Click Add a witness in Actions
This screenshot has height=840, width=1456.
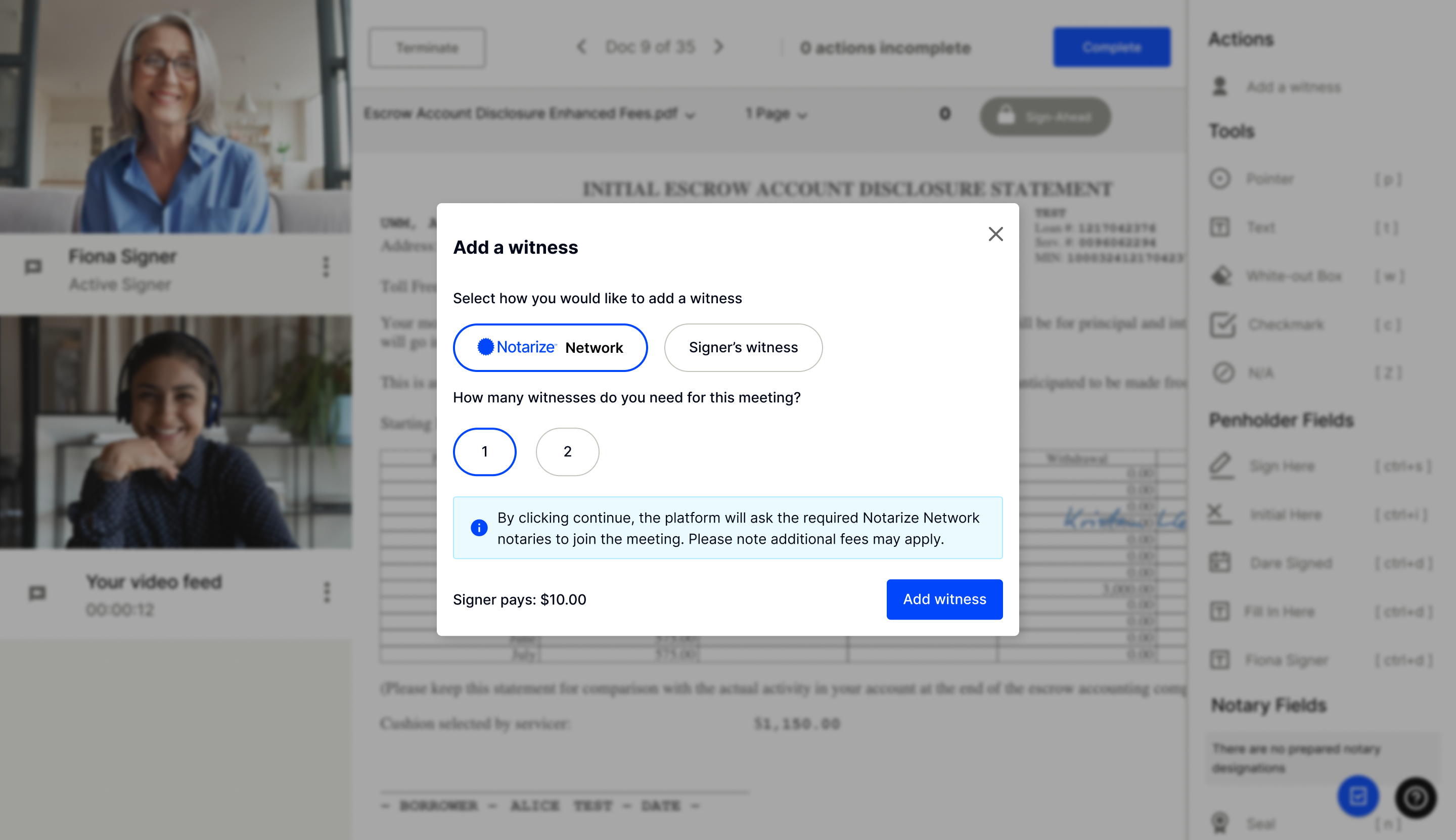click(1293, 87)
